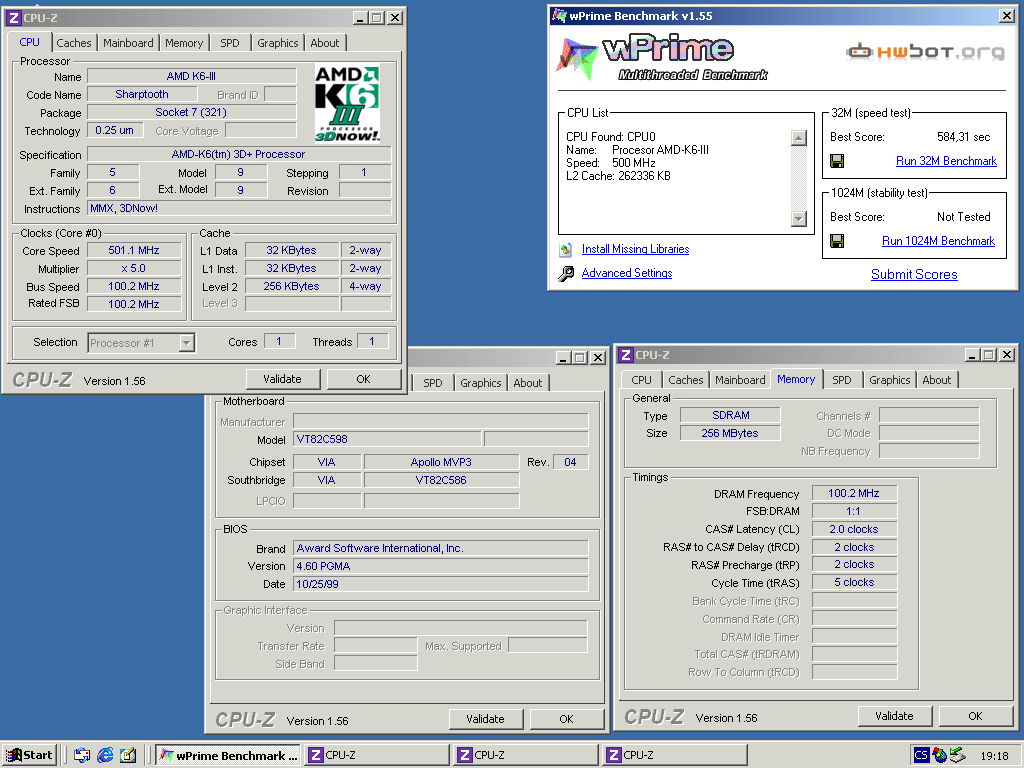Open SPD tab in Memory CPU-Z window
This screenshot has width=1024, height=768.
click(x=842, y=380)
